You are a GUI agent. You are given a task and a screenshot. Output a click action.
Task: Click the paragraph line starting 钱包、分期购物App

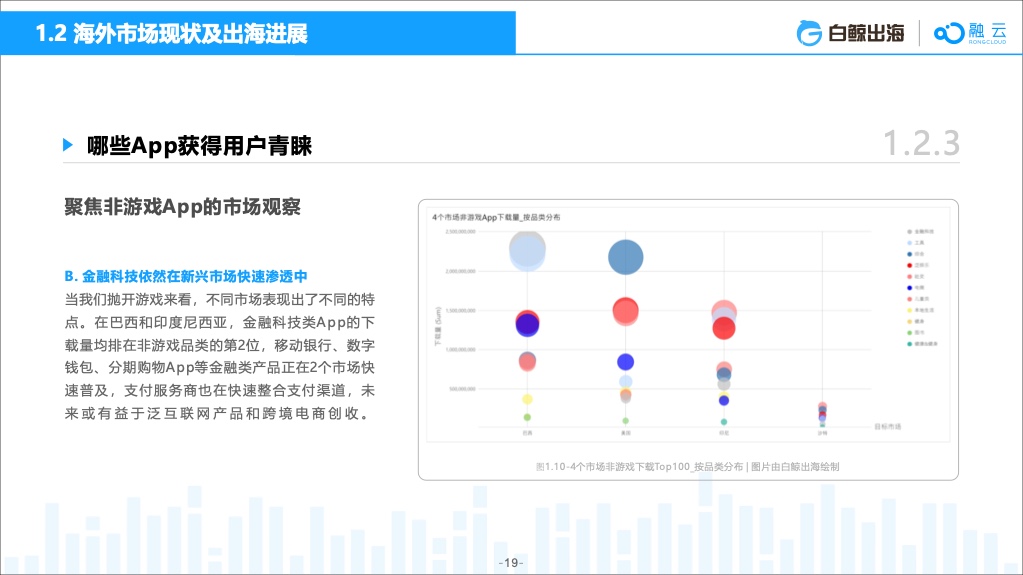click(x=219, y=367)
